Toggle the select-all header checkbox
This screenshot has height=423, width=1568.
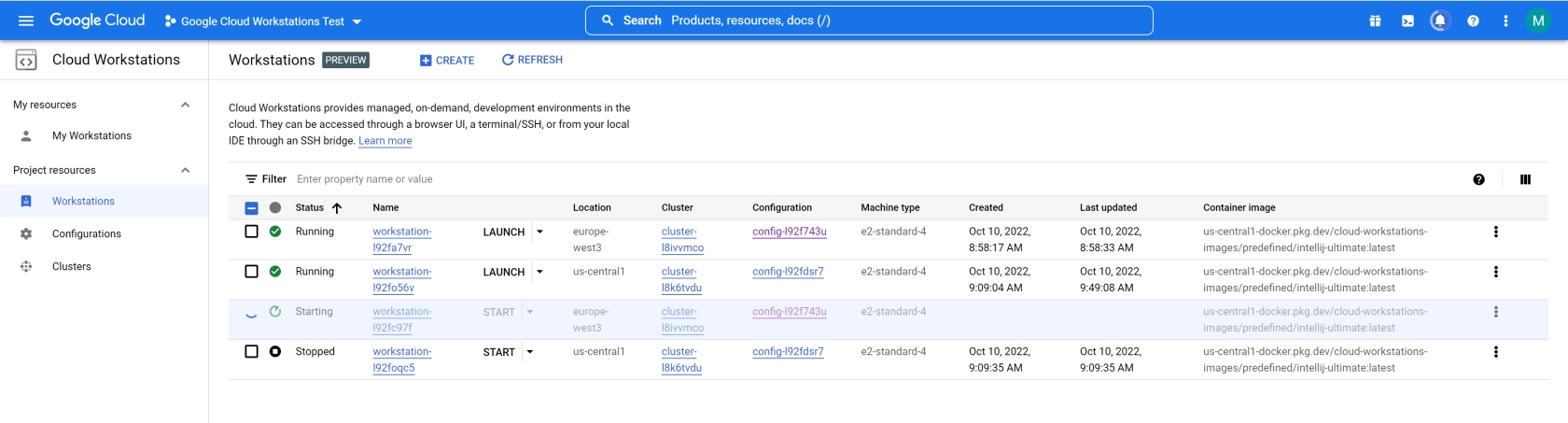point(251,207)
